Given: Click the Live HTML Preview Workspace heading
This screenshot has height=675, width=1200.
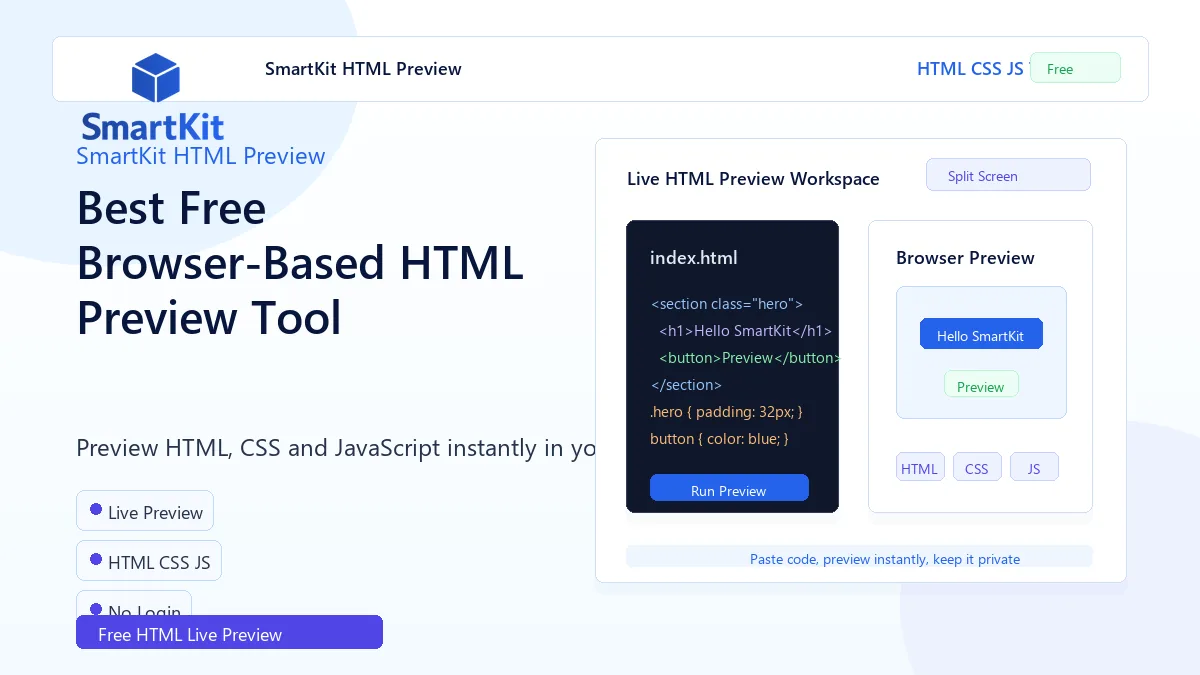Looking at the screenshot, I should point(753,179).
